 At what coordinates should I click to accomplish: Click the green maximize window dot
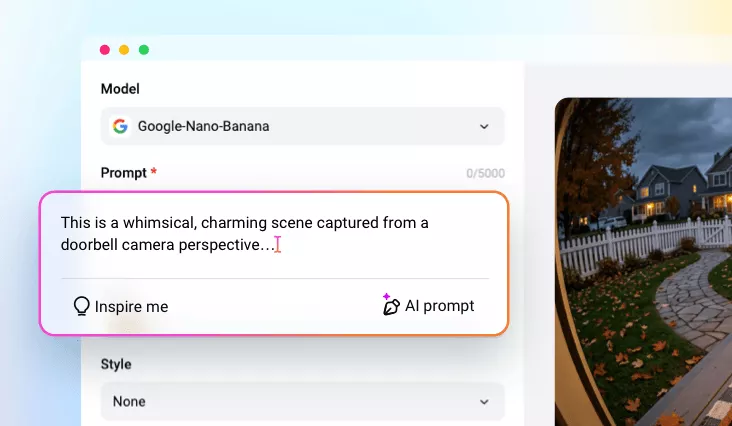144,50
